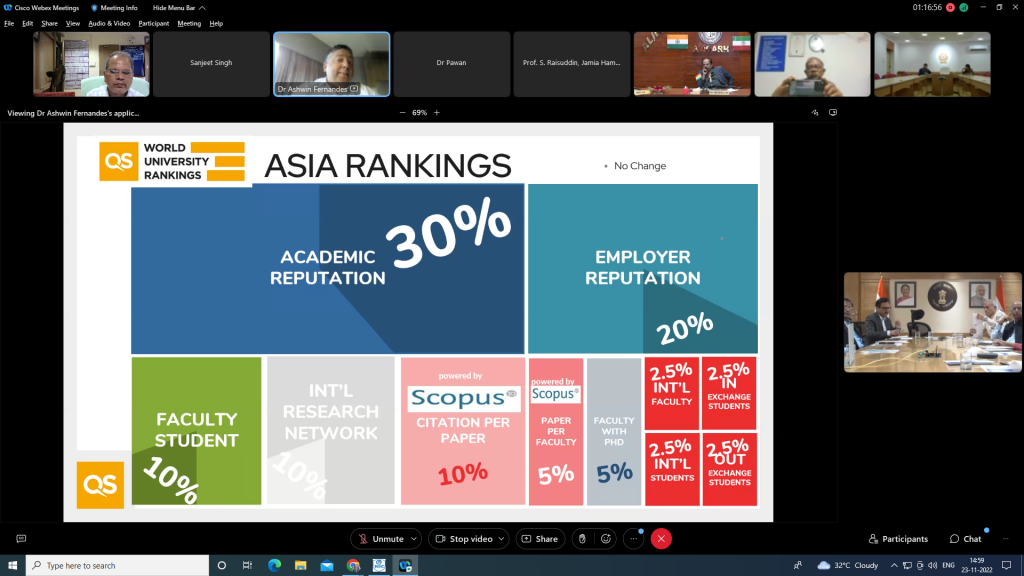The height and width of the screenshot is (576, 1024).
Task: Show hidden system tray icons
Action: point(894,566)
